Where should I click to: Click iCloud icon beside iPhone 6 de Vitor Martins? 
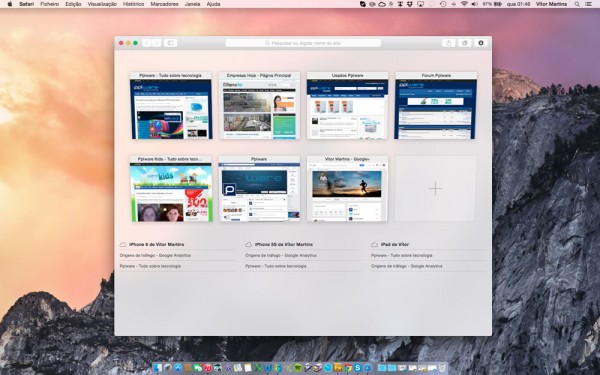click(x=123, y=244)
